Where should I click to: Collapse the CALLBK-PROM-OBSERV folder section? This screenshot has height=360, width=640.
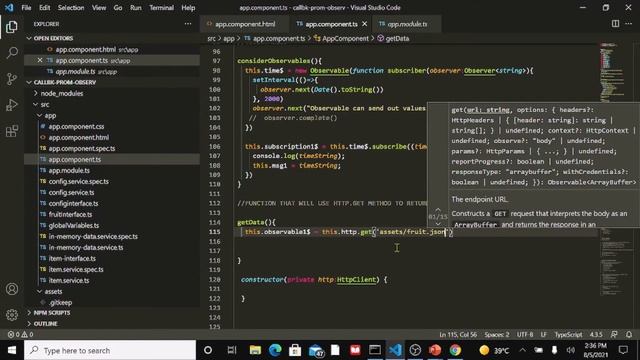[64, 82]
